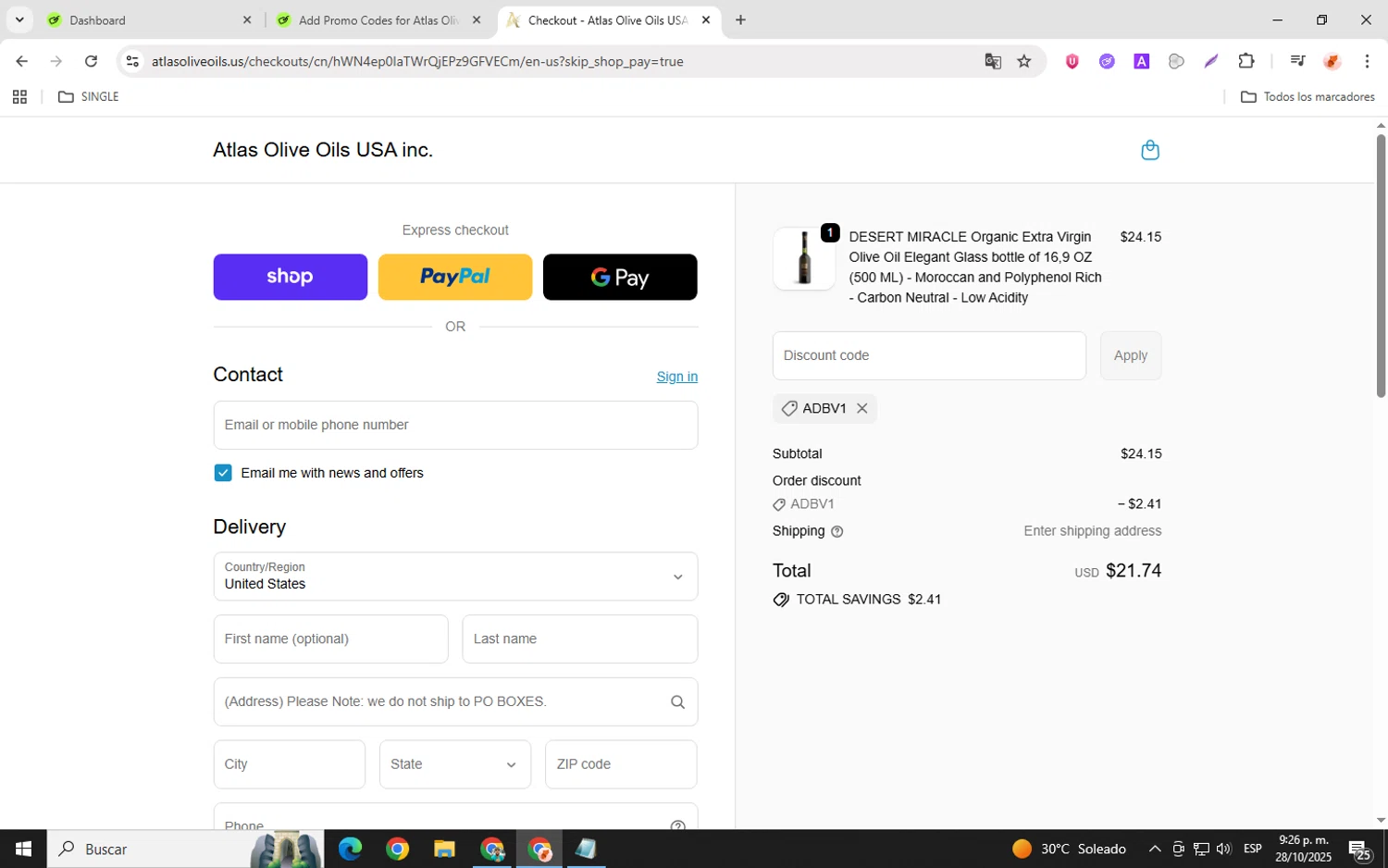Close the Add Promo Codes tab
The height and width of the screenshot is (868, 1388).
(477, 19)
